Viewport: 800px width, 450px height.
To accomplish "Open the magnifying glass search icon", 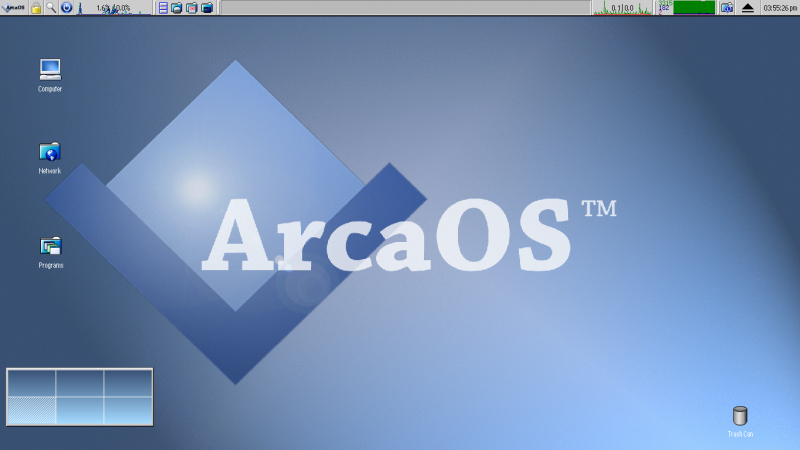I will click(x=51, y=8).
